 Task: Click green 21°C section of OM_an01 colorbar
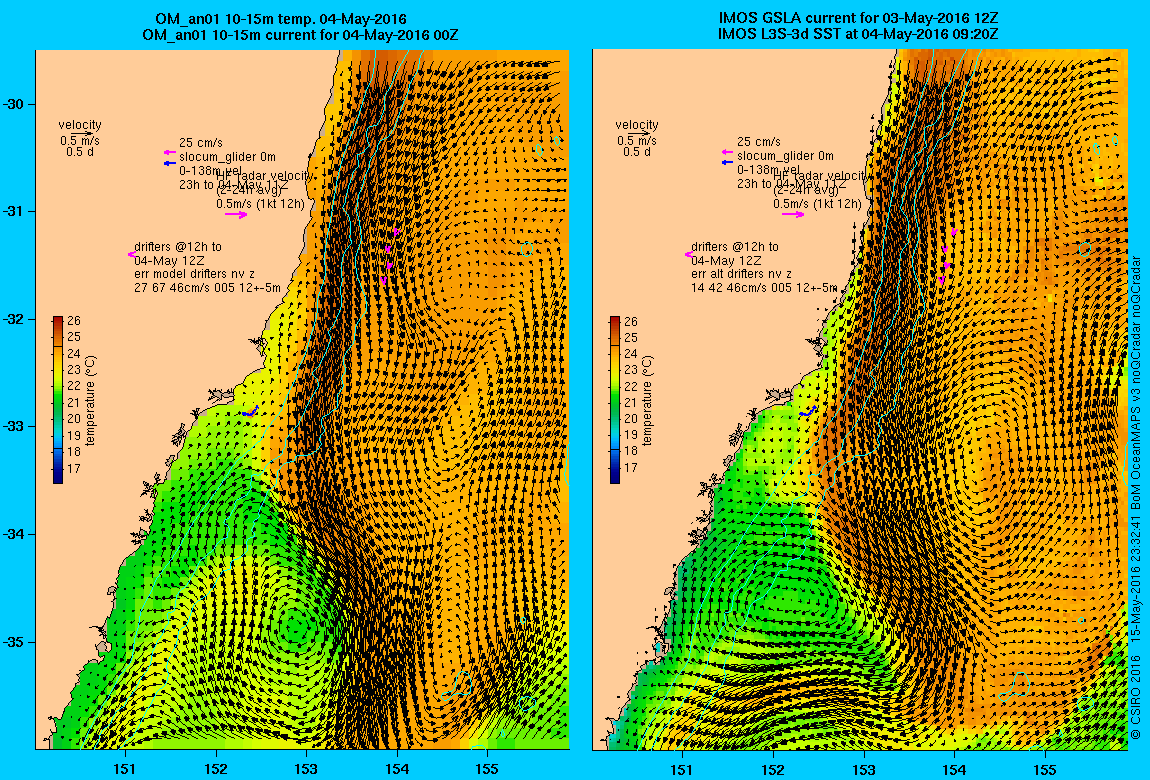[x=58, y=402]
